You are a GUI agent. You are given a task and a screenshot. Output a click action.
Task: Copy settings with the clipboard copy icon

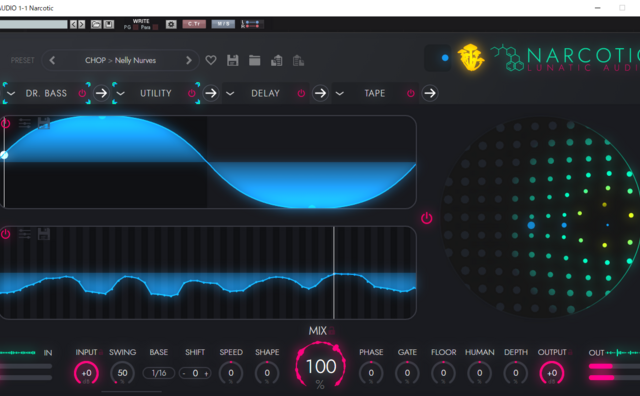(x=277, y=60)
